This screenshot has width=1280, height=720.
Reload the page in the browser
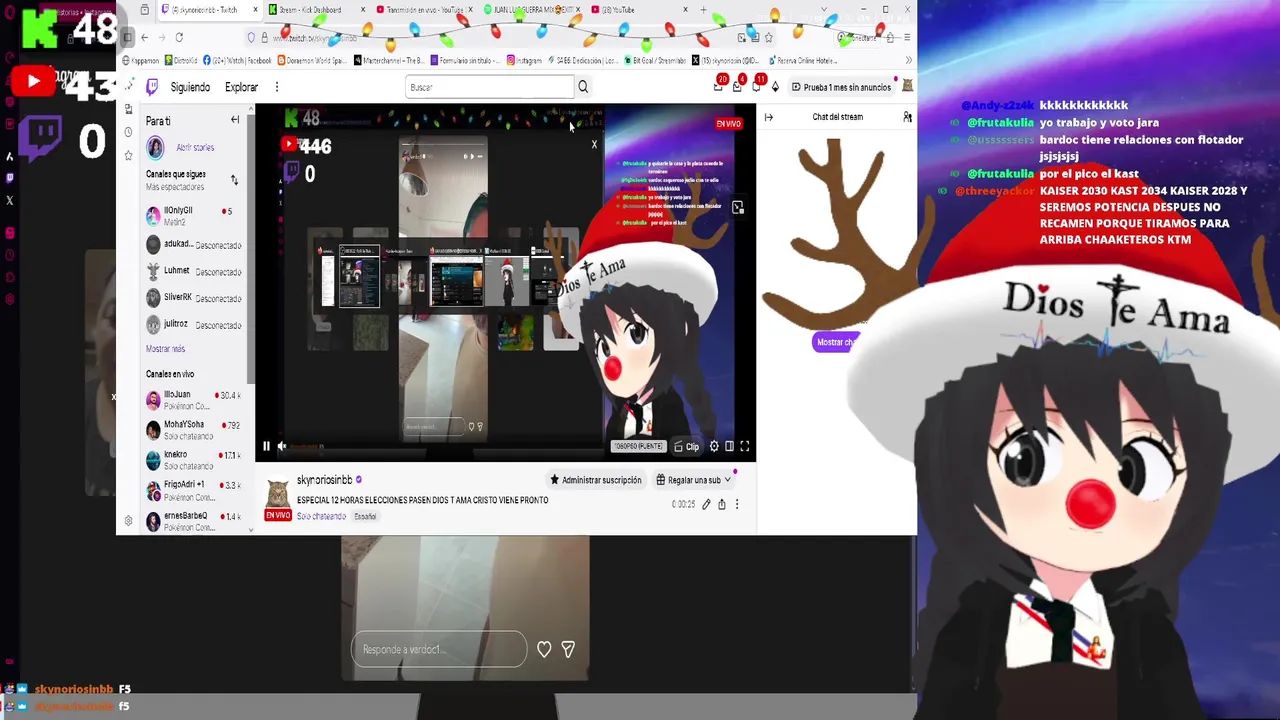[x=179, y=37]
